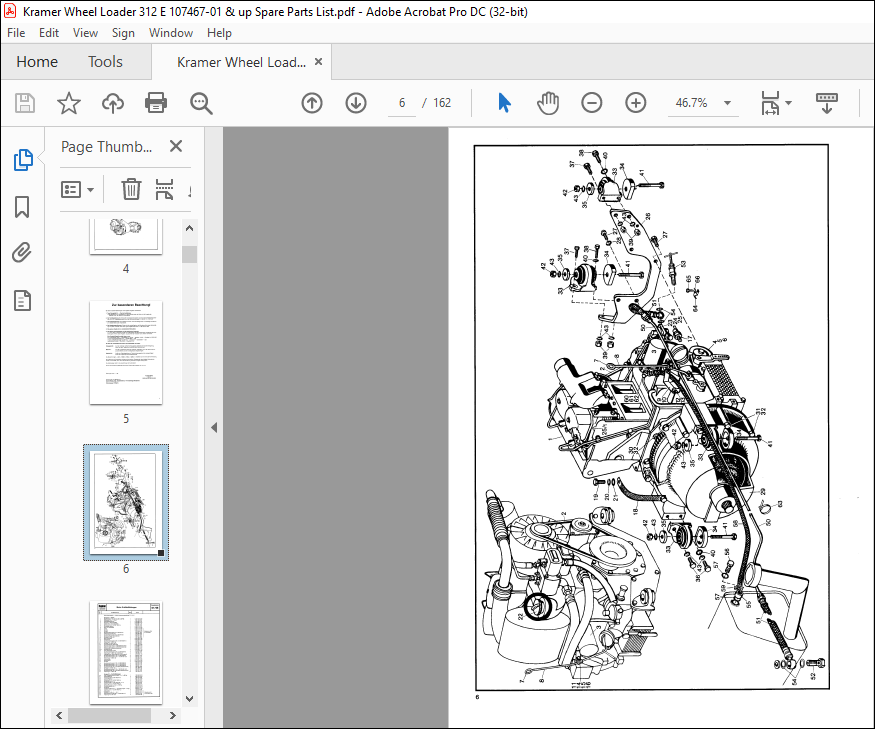The image size is (875, 729).
Task: Click the 162 total pages label
Action: point(442,103)
